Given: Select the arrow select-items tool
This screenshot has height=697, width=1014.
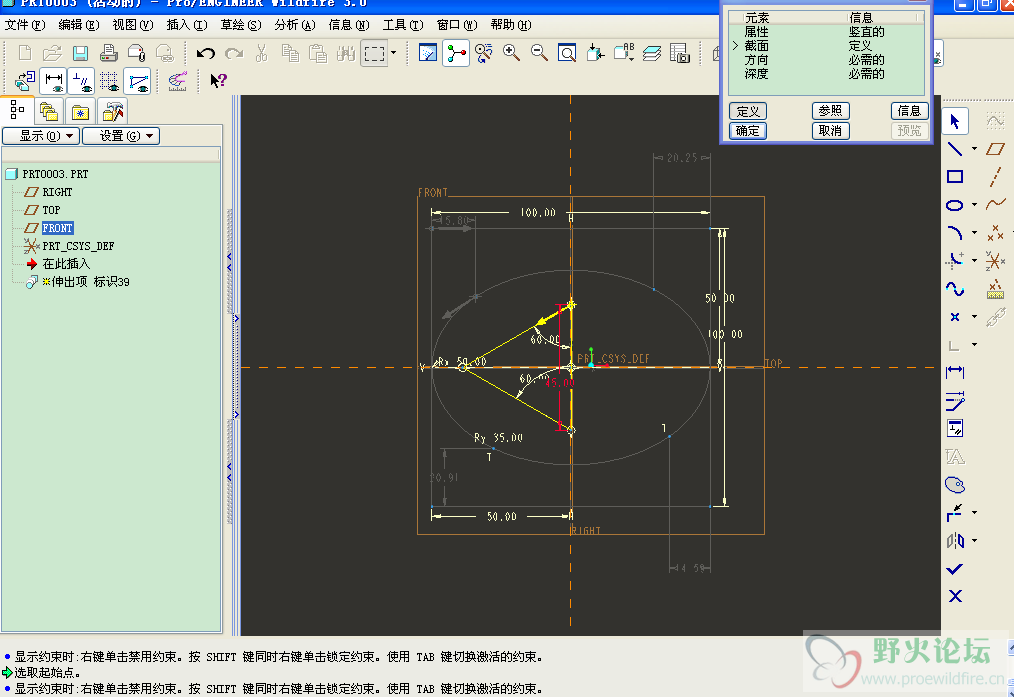Looking at the screenshot, I should (955, 121).
